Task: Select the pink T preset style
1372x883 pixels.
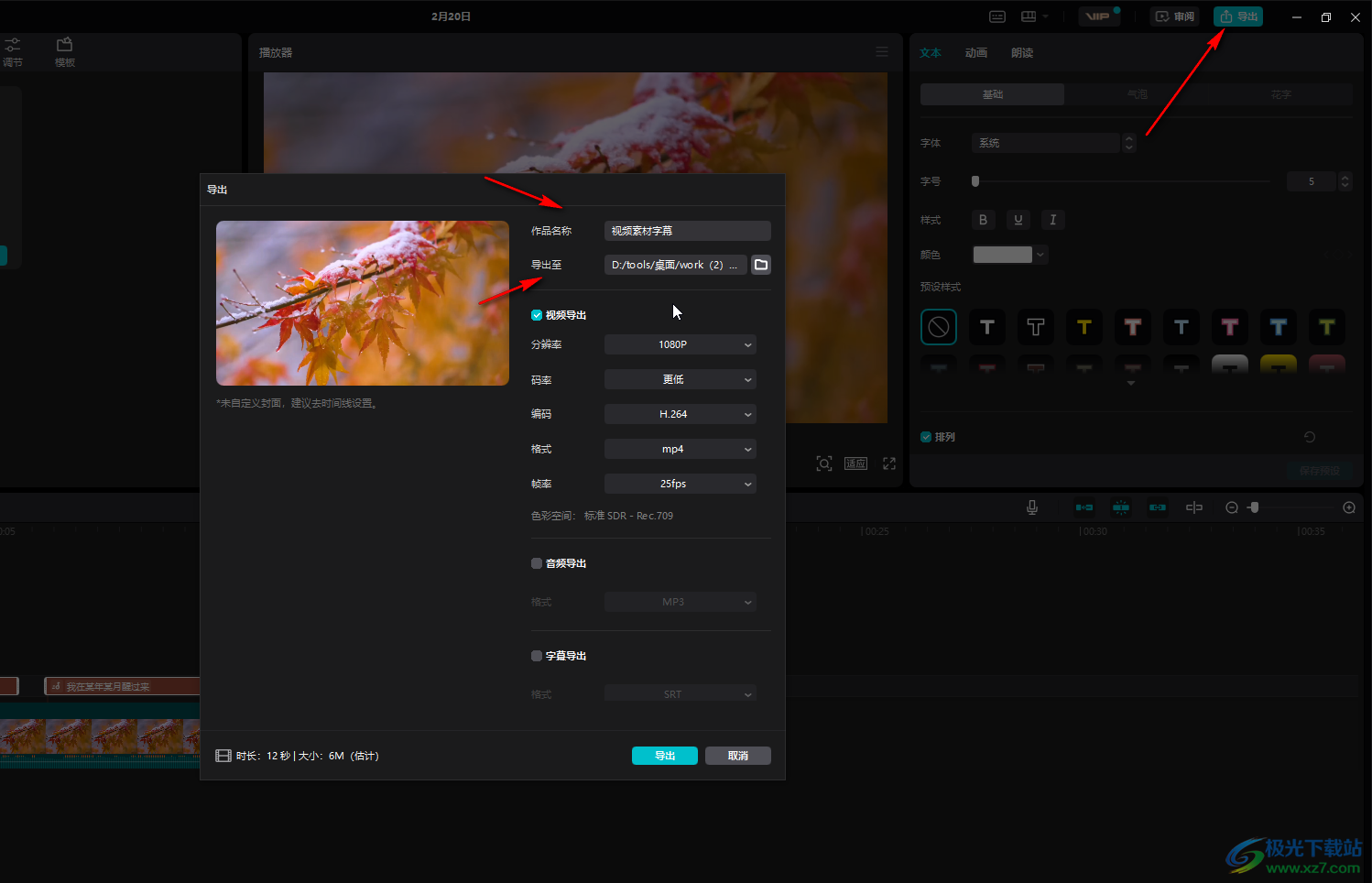Action: [x=1230, y=327]
